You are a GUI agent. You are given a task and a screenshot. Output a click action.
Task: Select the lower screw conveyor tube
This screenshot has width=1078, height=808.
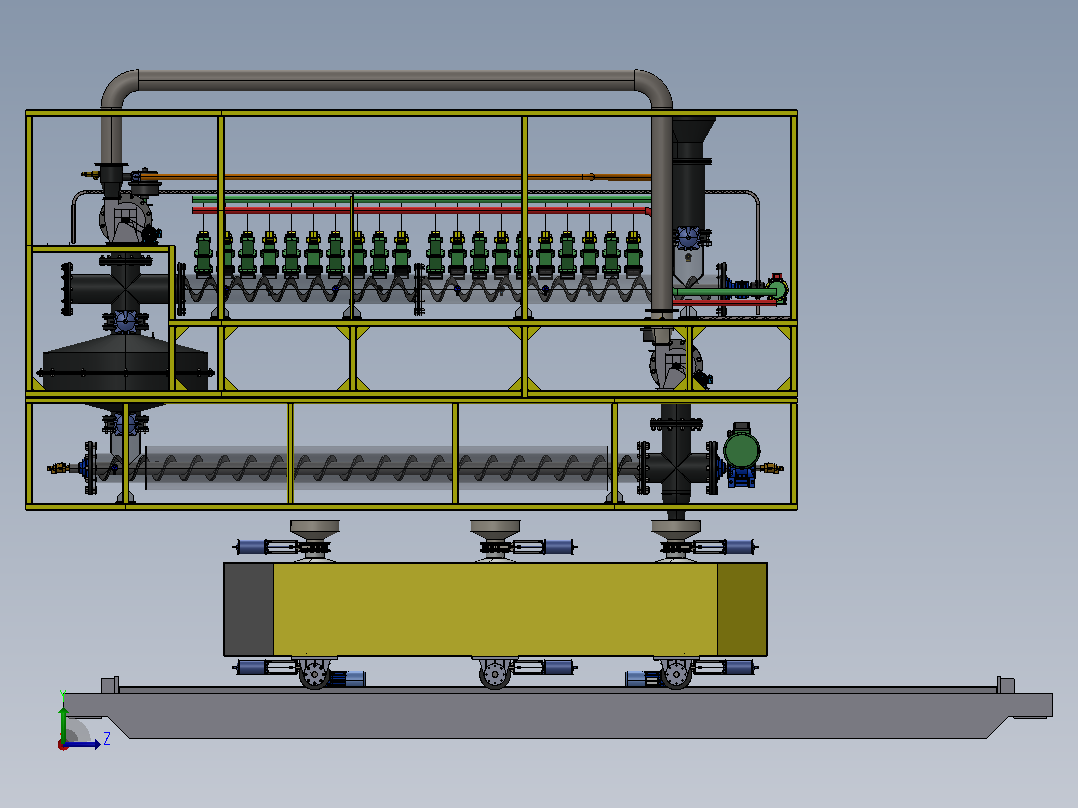tap(377, 468)
